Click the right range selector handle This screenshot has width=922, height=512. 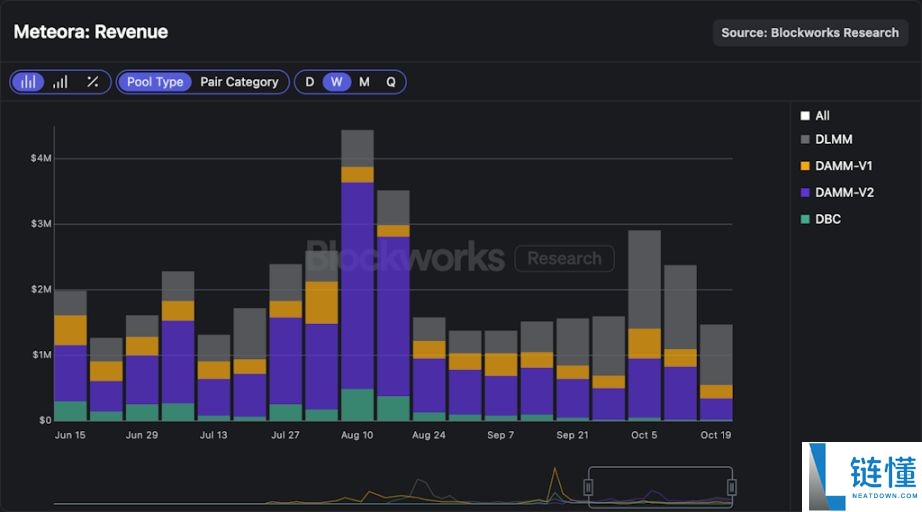coord(732,487)
